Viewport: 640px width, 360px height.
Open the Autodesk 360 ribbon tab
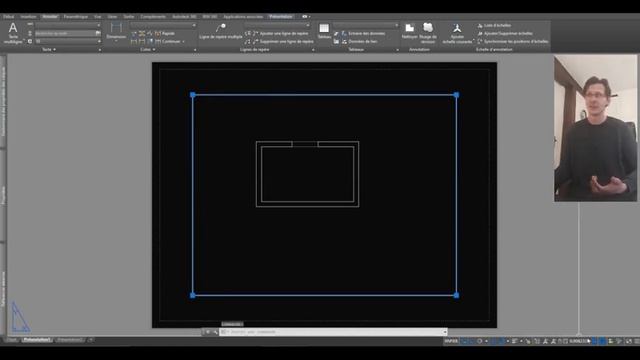pyautogui.click(x=184, y=17)
